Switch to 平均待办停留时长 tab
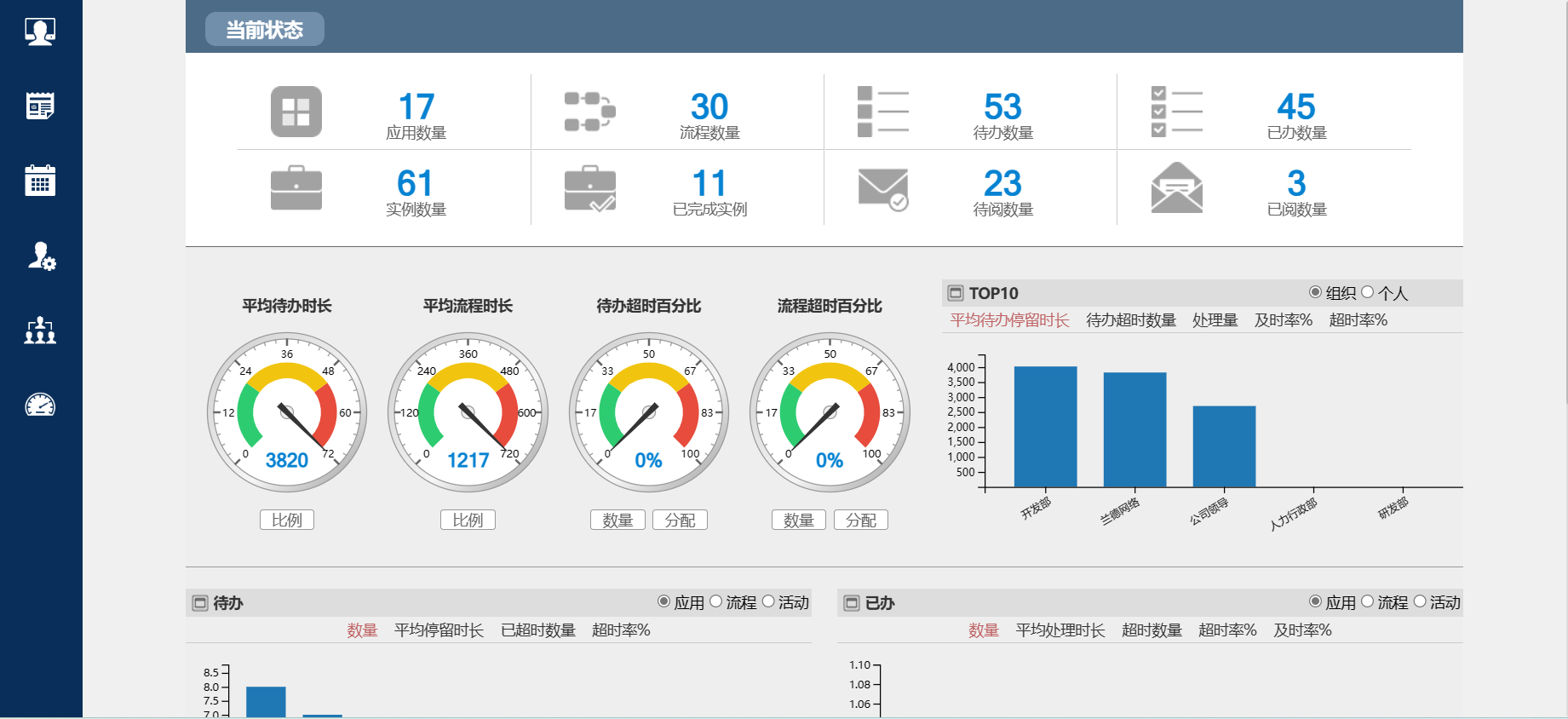 click(x=1009, y=320)
